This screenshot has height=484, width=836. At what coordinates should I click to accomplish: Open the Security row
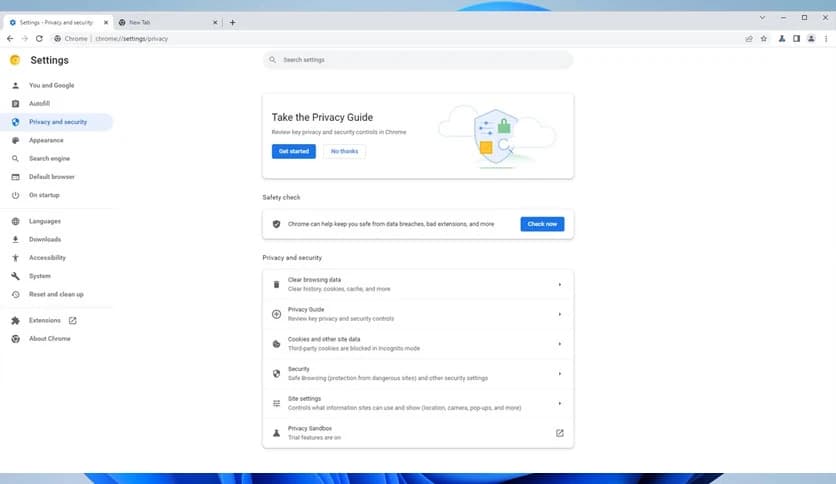point(418,374)
